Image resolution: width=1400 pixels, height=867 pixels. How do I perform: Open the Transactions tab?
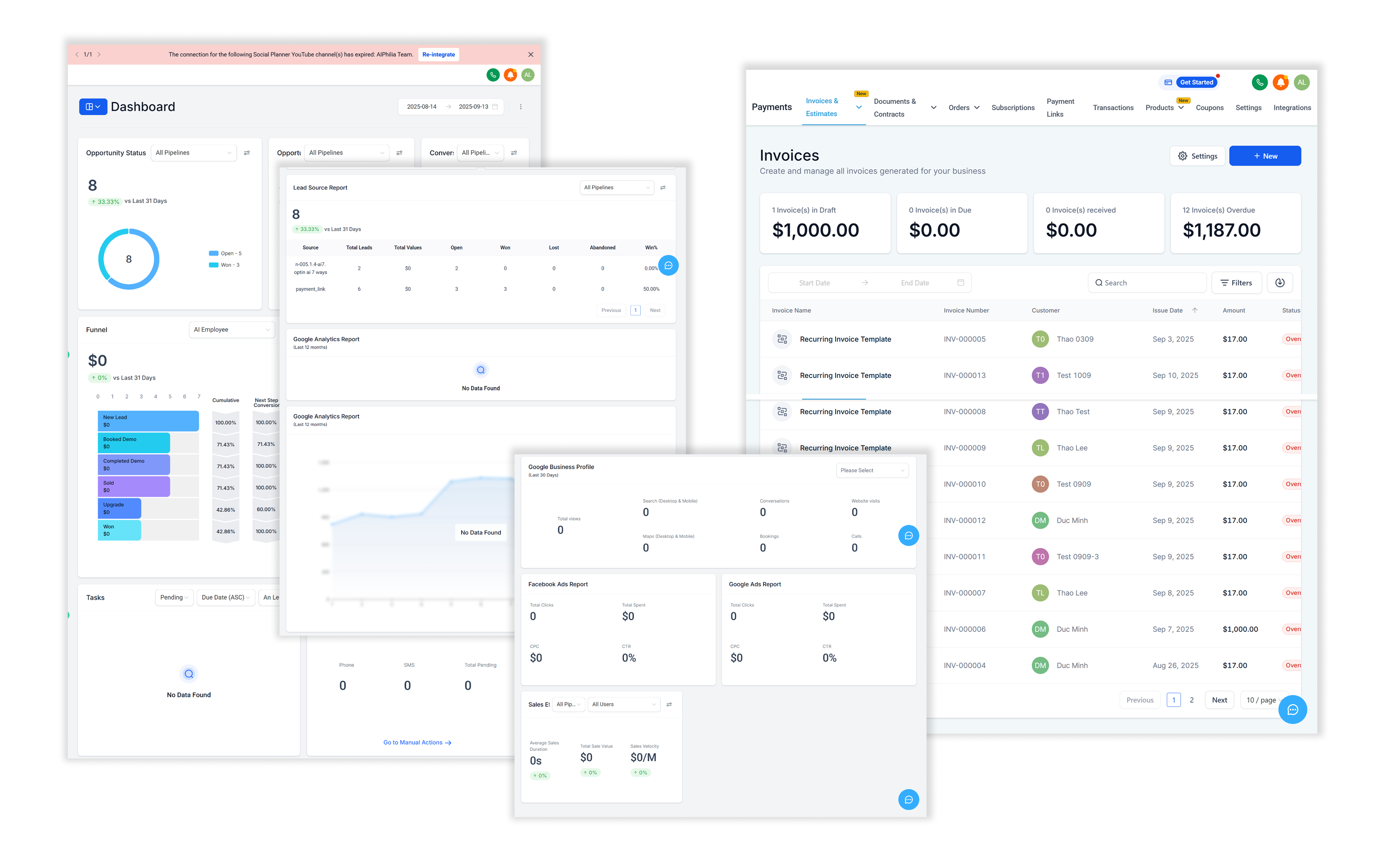click(1113, 108)
